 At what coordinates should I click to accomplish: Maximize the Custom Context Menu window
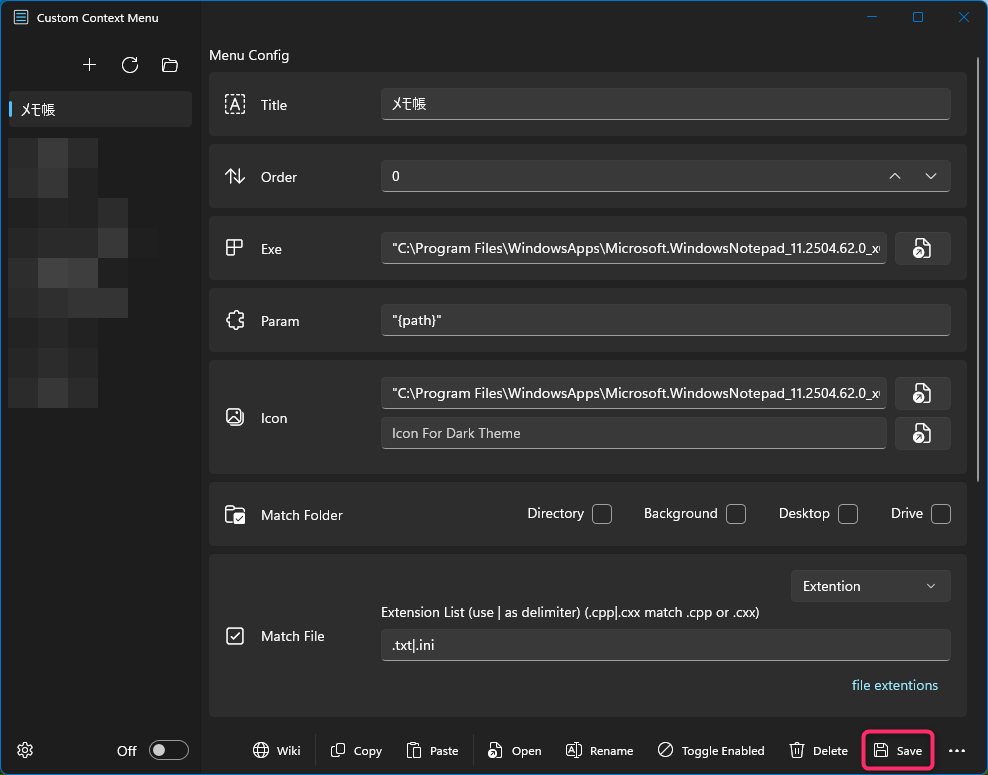918,17
